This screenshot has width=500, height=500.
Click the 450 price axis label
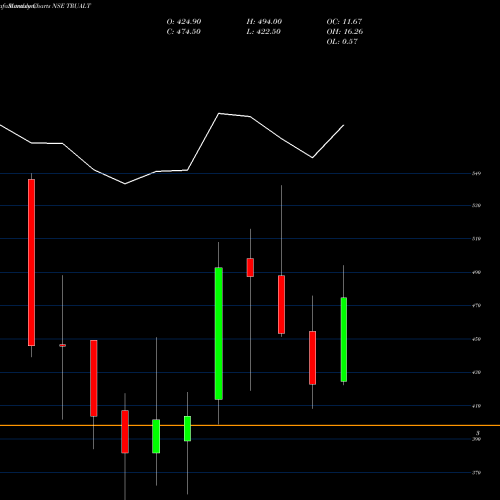[x=476, y=339]
